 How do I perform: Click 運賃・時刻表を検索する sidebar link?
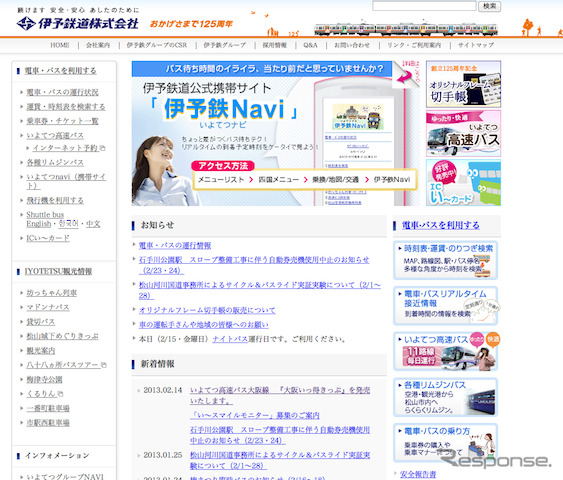[x=66, y=107]
